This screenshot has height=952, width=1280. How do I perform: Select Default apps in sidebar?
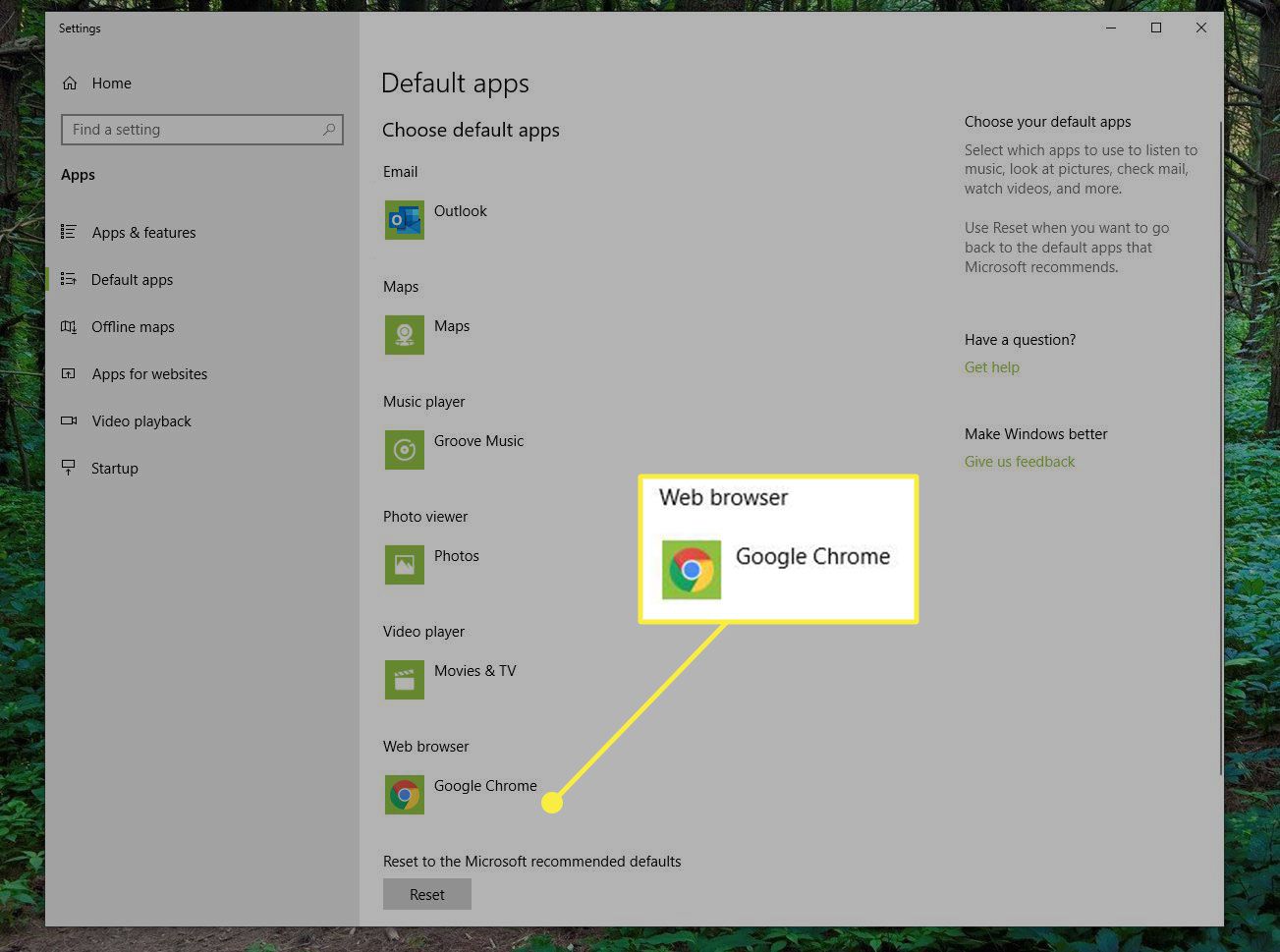pos(132,280)
